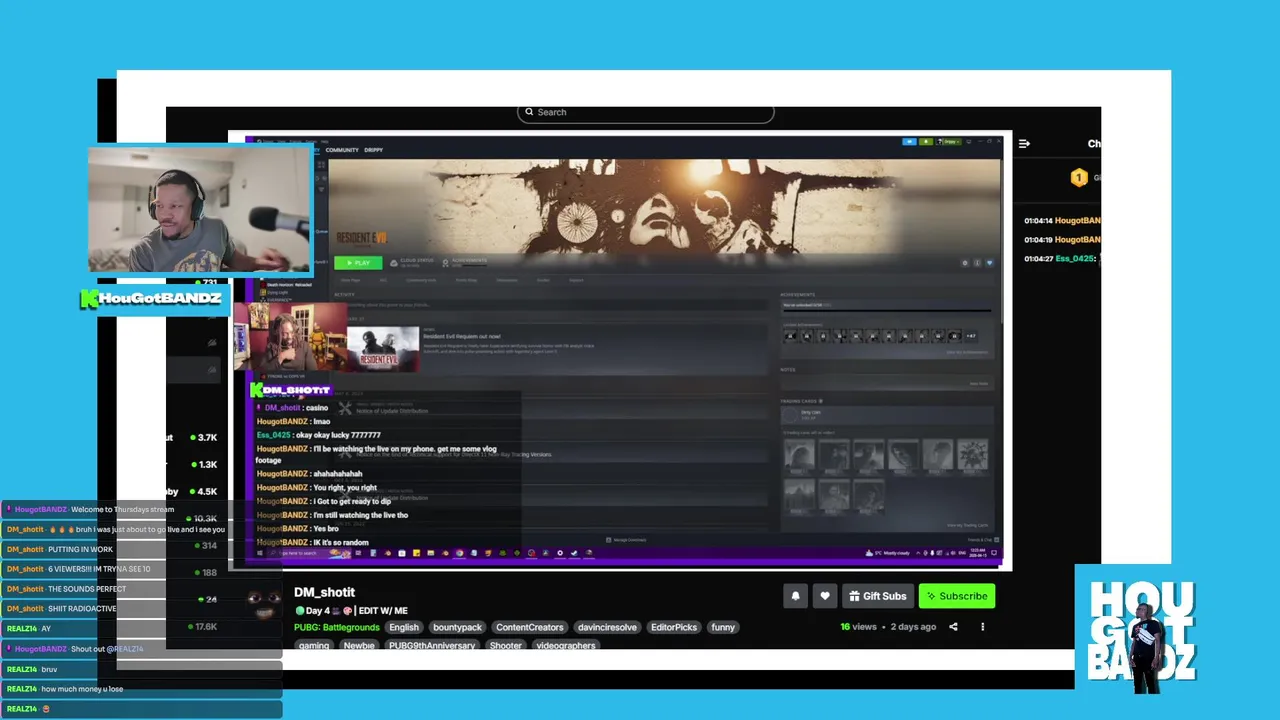The image size is (1280, 720).
Task: Click the Shooter tag
Action: (x=505, y=645)
